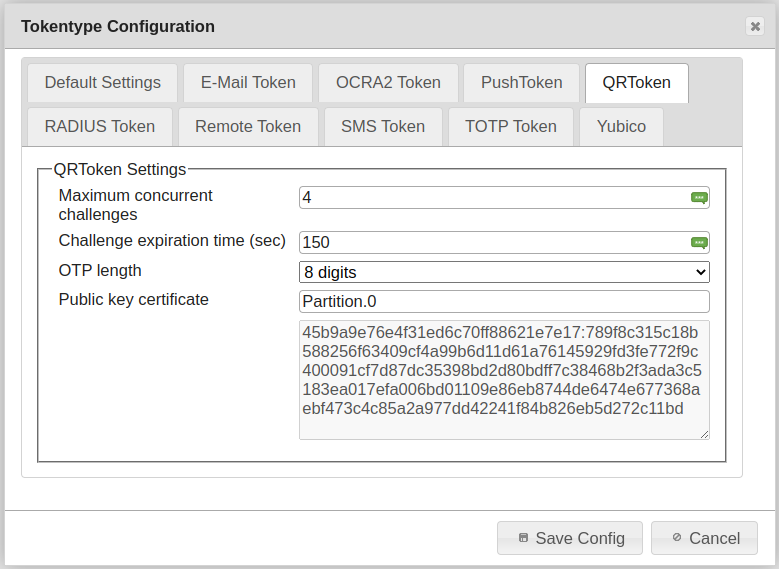Click the resize handle of certificate textarea
The image size is (779, 569).
pos(704,434)
